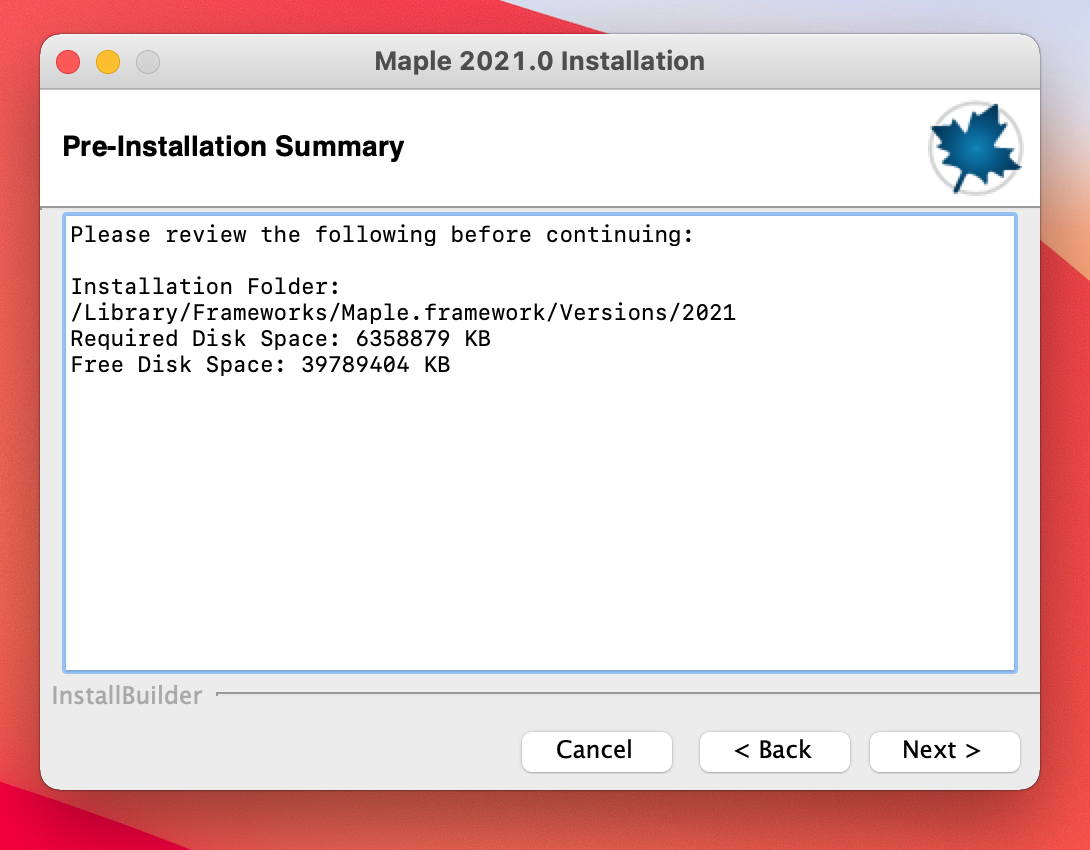Click the separator line beside InstallBuilder

(620, 692)
